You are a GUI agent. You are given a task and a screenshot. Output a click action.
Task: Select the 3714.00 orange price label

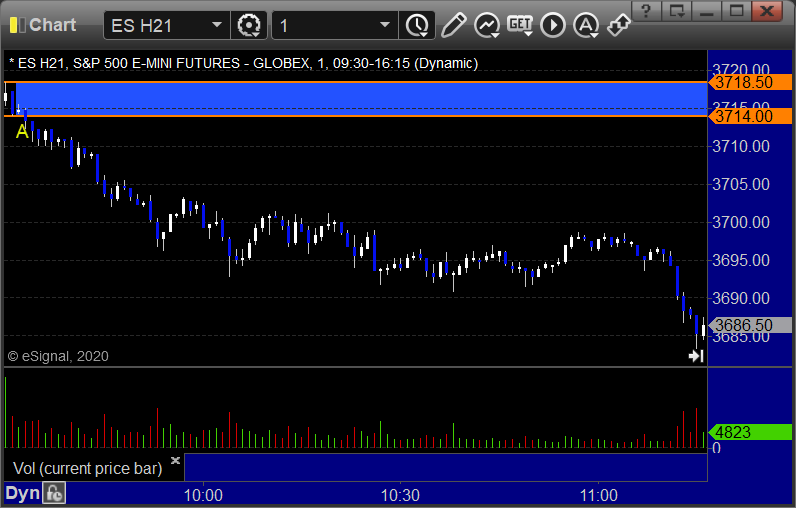(750, 116)
